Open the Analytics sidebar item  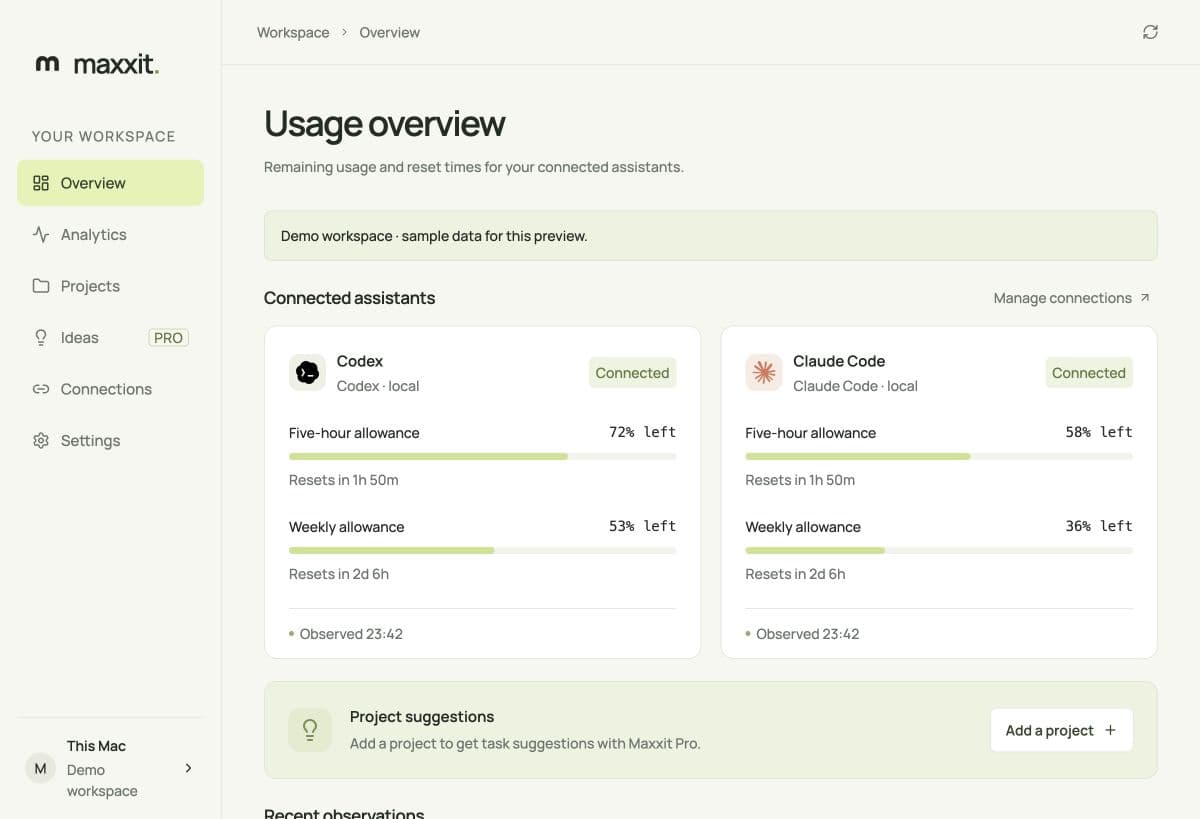(110, 234)
